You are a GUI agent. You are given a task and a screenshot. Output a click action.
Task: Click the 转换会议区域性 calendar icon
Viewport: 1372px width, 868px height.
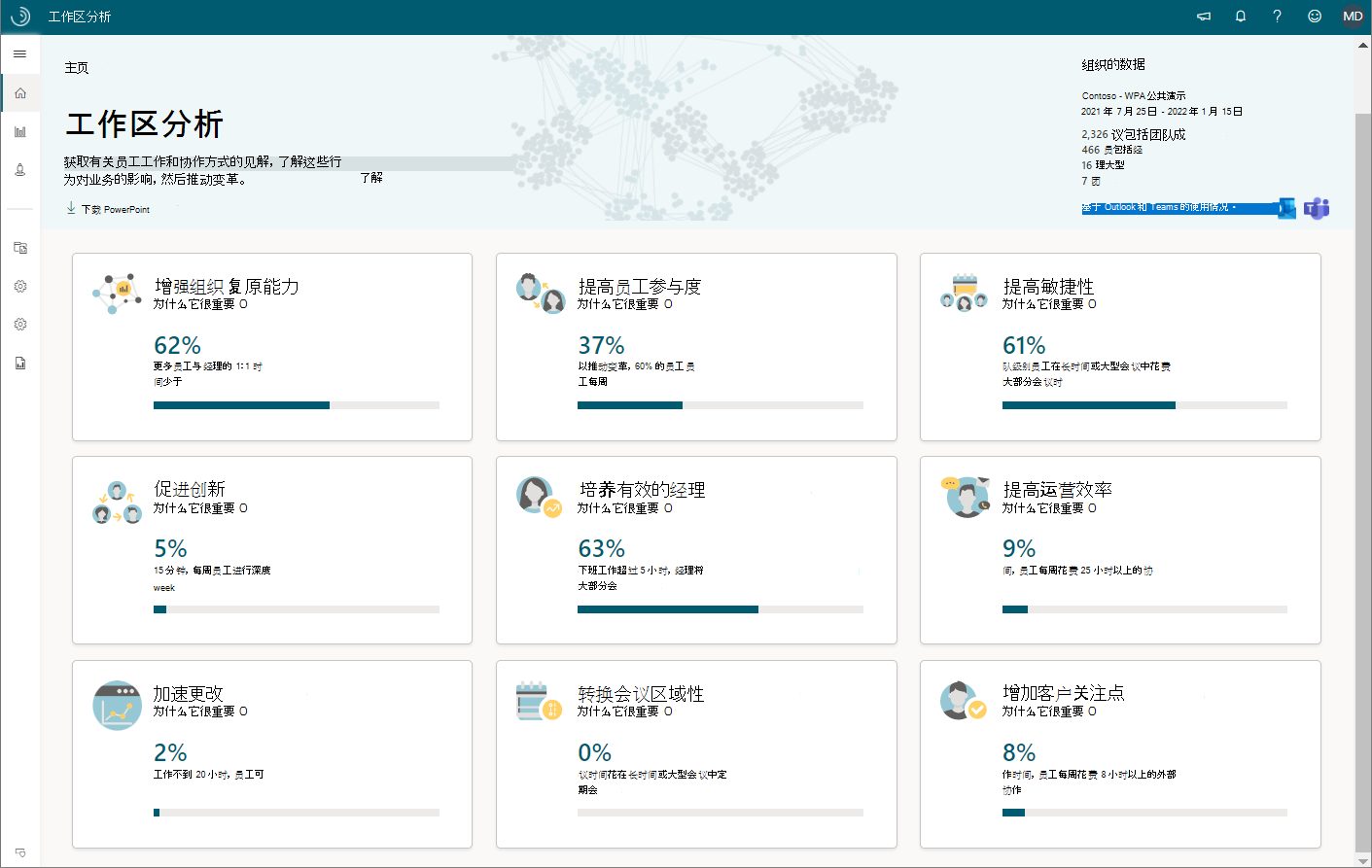[540, 701]
